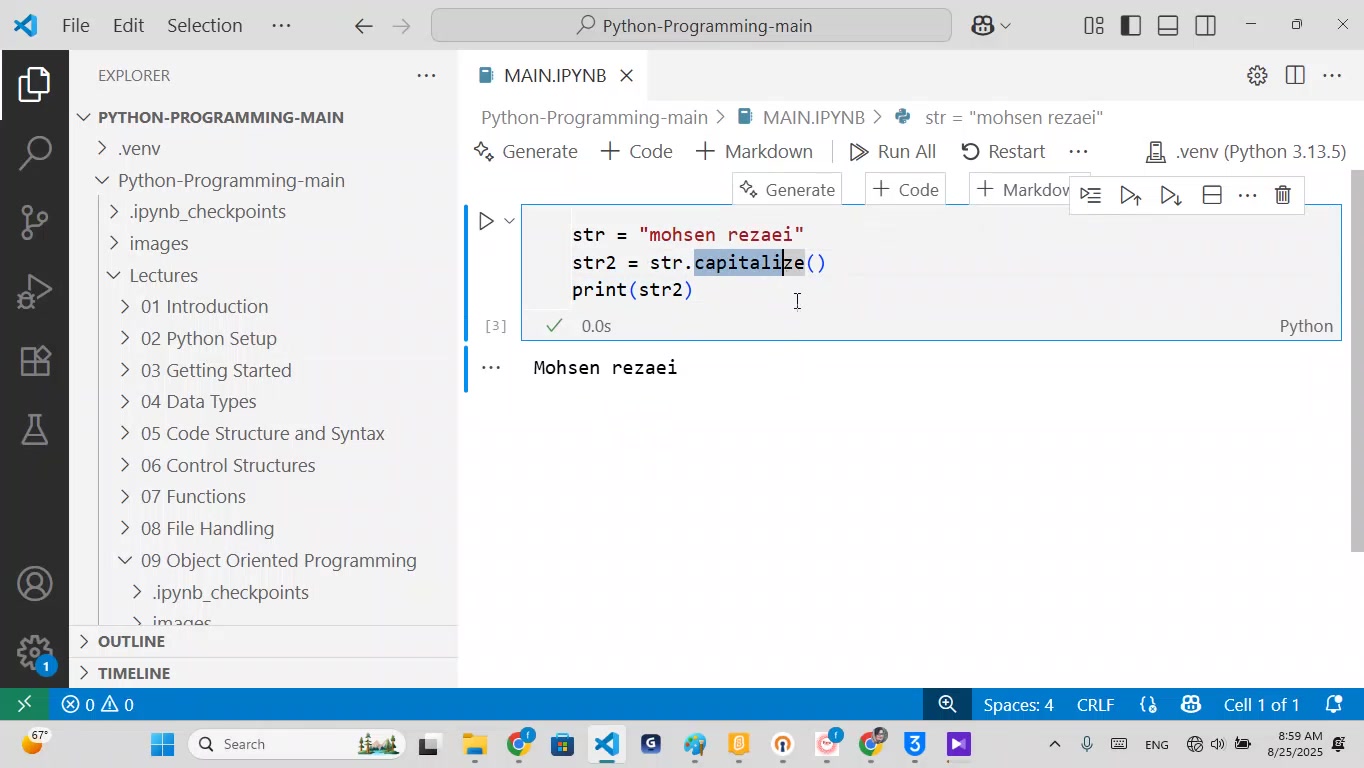Expand the .venv folder
The image size is (1364, 768).
(102, 148)
